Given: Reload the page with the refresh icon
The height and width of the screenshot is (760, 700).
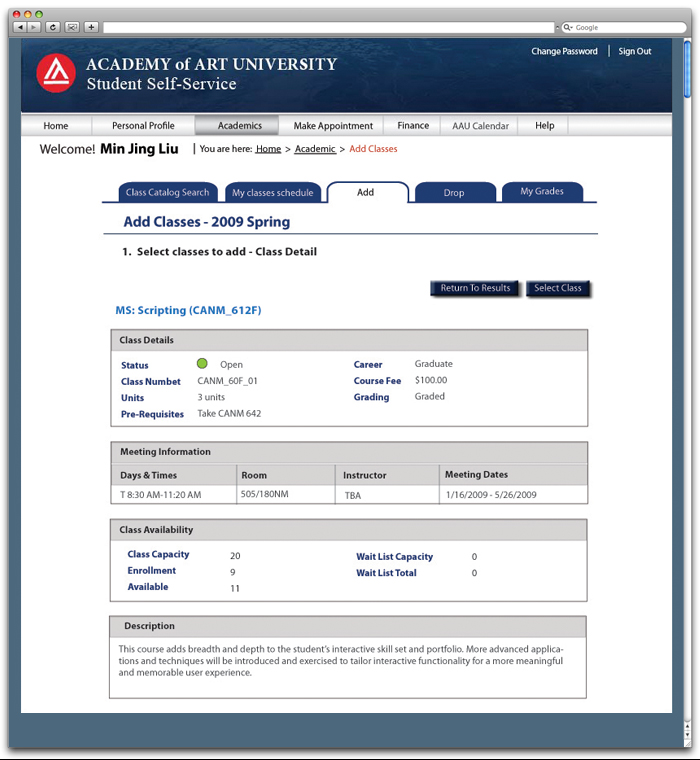Looking at the screenshot, I should click(53, 27).
